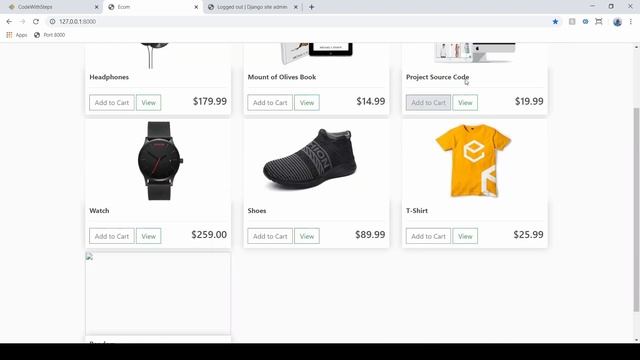The height and width of the screenshot is (360, 640).
Task: Toggle the bookmark star icon
Action: pos(555,22)
